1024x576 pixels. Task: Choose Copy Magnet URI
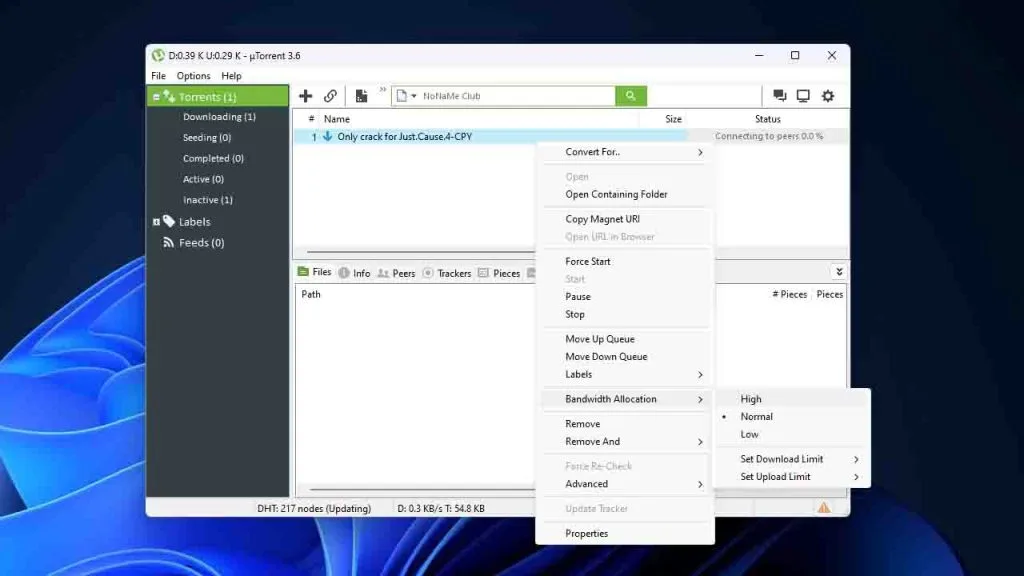click(x=625, y=219)
